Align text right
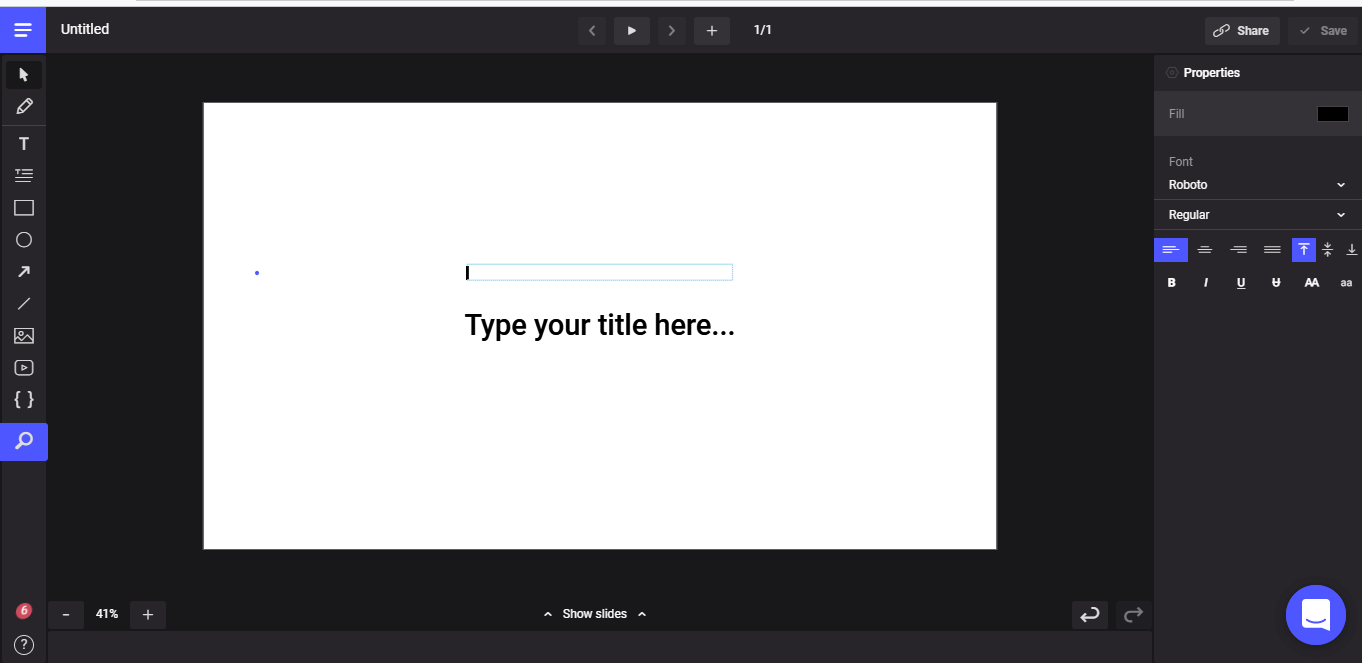This screenshot has height=663, width=1362. click(x=1239, y=250)
